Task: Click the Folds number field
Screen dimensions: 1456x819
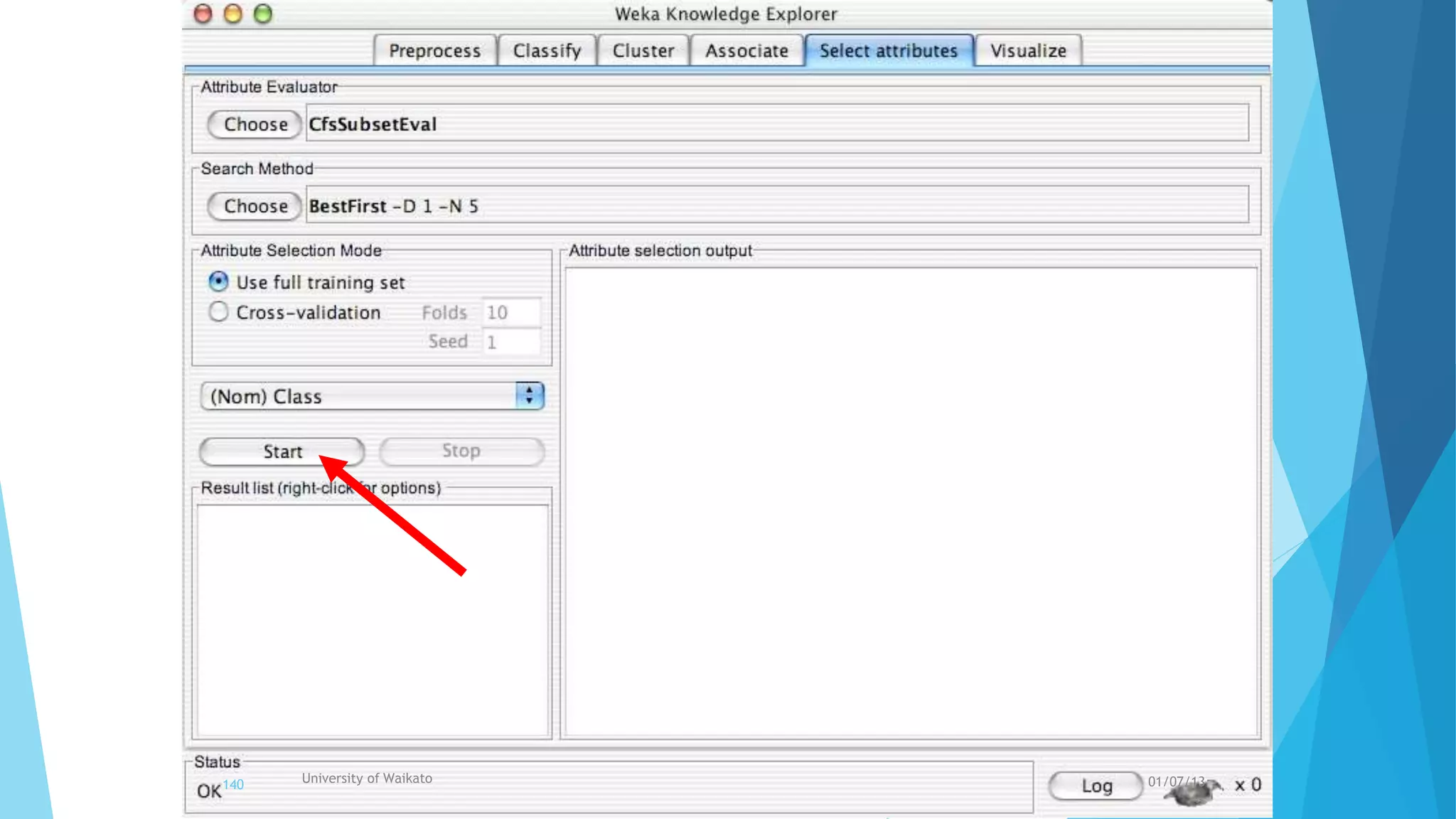Action: click(x=511, y=313)
